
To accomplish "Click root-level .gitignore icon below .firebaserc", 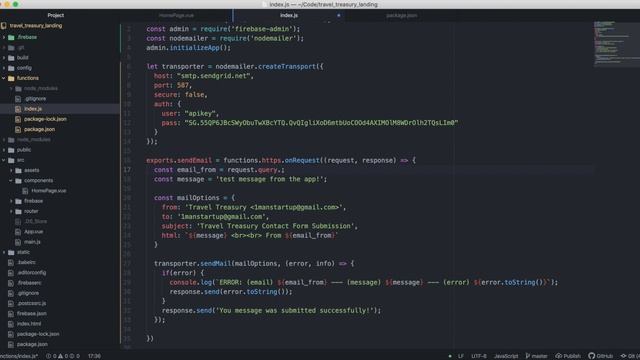I will coord(11,293).
